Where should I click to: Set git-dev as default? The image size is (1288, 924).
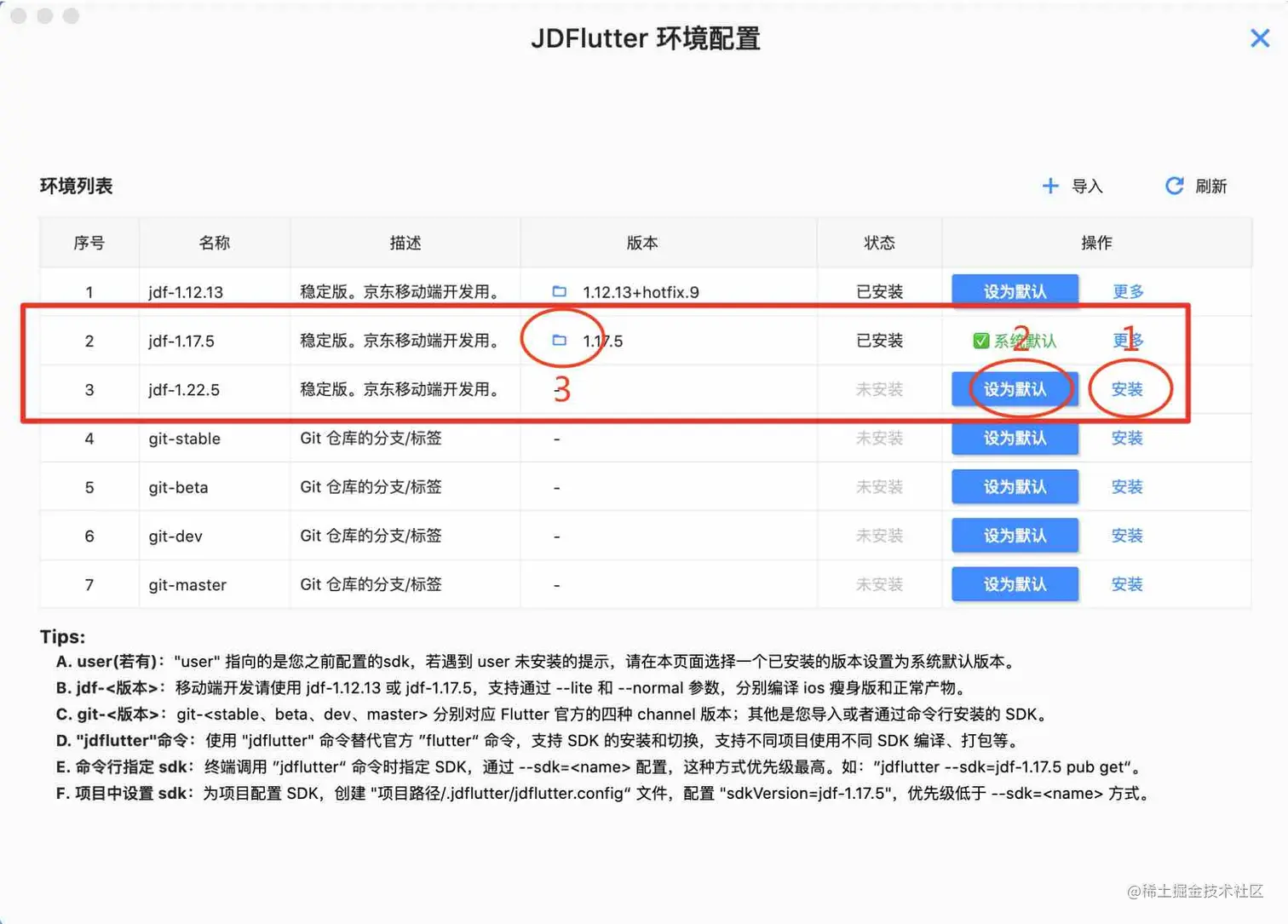1015,536
